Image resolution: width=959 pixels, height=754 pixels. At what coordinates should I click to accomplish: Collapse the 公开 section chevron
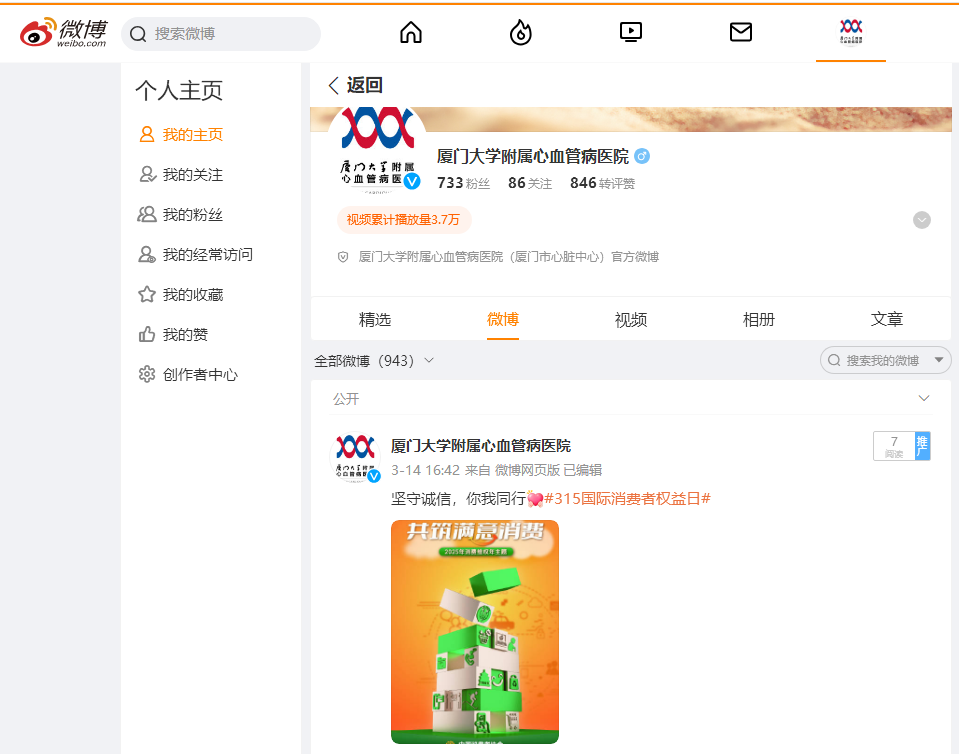(923, 398)
